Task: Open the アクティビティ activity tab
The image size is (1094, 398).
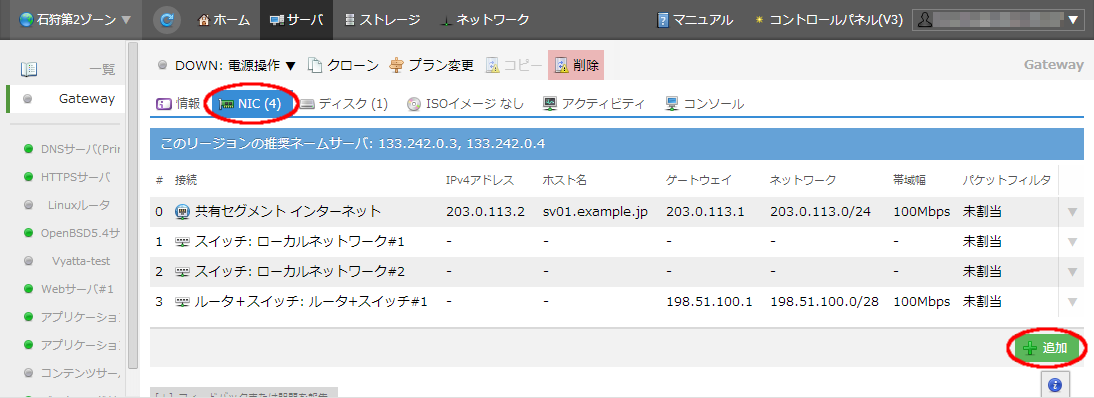Action: [x=594, y=104]
